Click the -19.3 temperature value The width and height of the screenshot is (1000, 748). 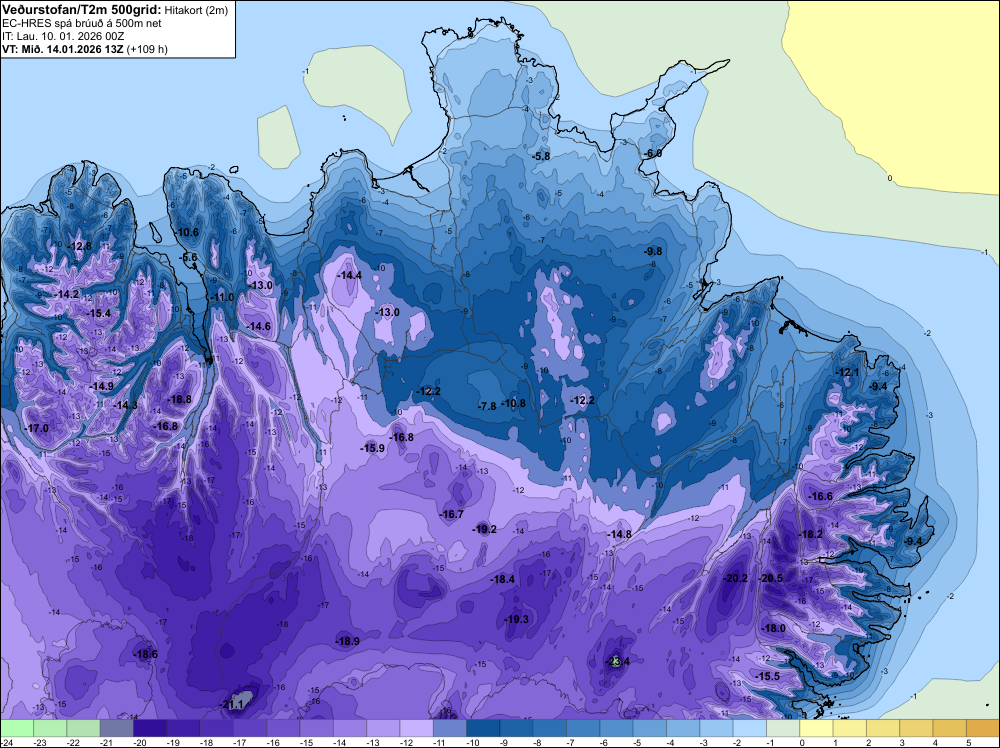coord(517,619)
